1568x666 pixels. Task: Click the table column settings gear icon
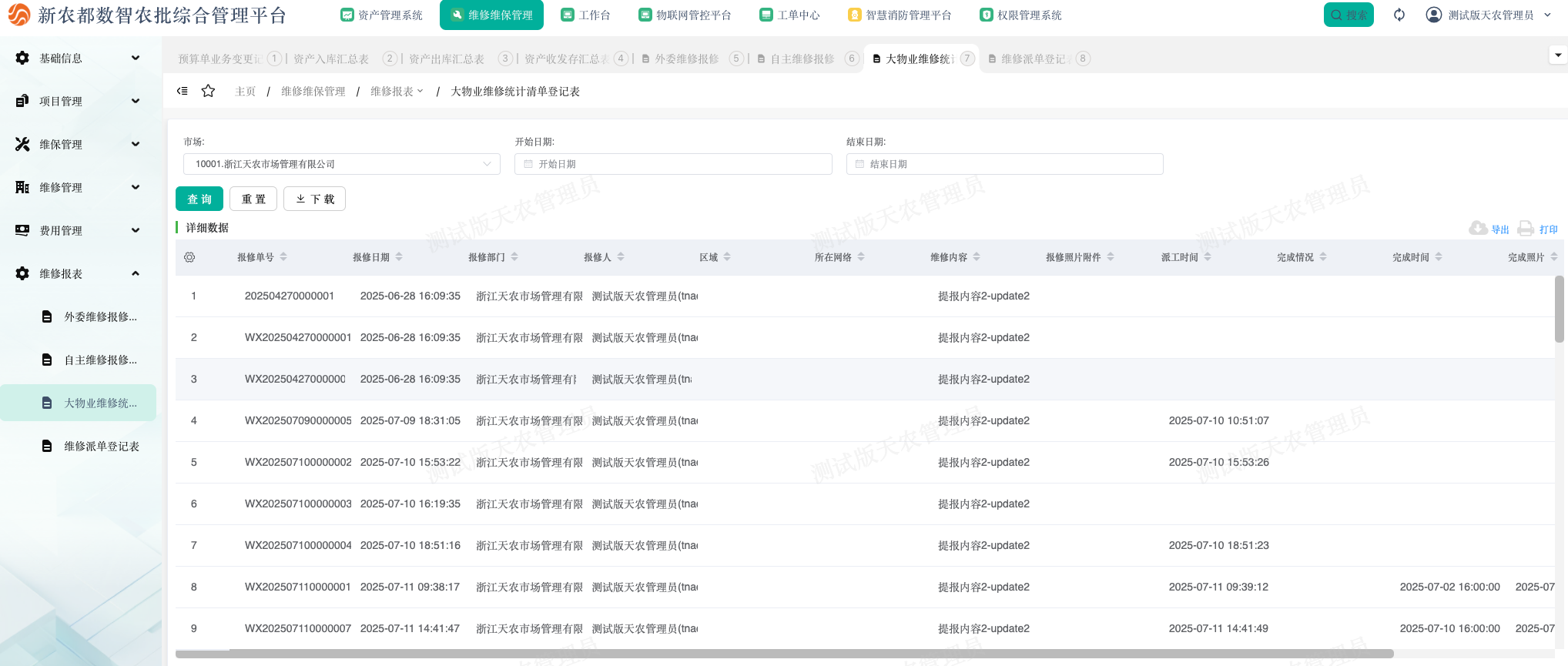point(189,257)
